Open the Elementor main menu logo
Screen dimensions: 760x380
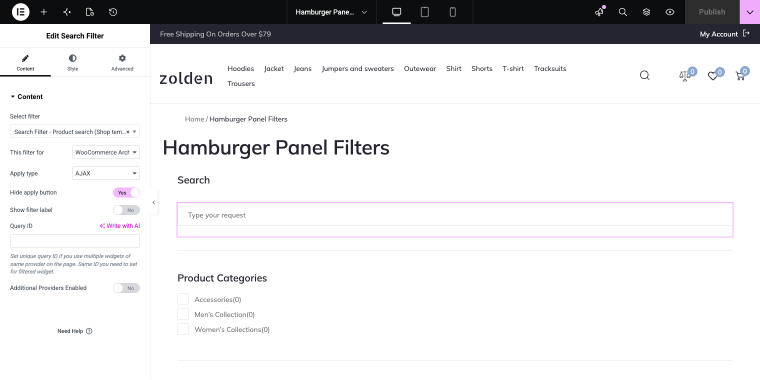(20, 12)
